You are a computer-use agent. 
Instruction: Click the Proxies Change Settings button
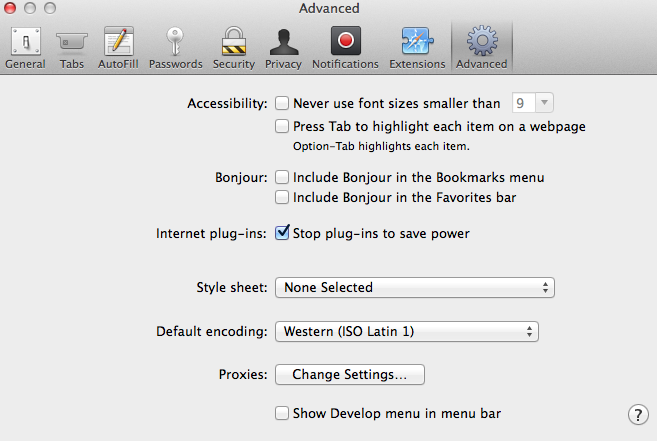[350, 374]
